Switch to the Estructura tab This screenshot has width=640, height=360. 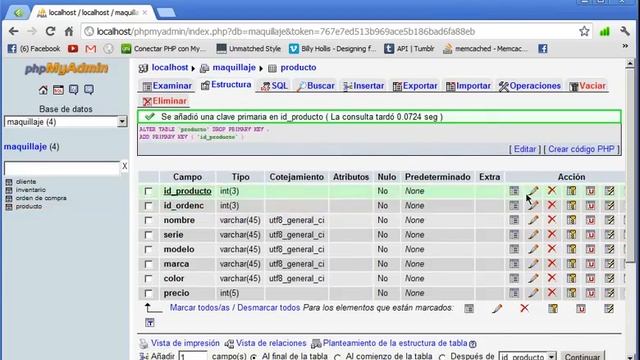click(226, 85)
